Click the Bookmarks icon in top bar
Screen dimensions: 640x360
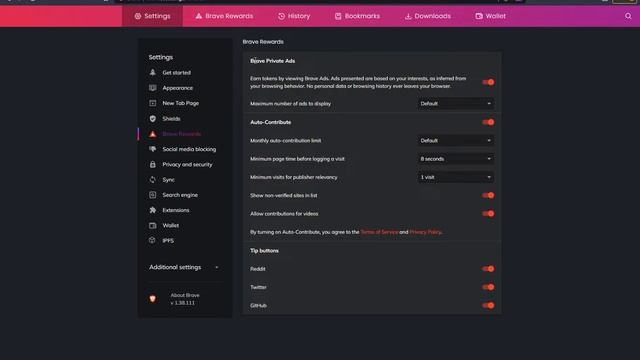338,16
